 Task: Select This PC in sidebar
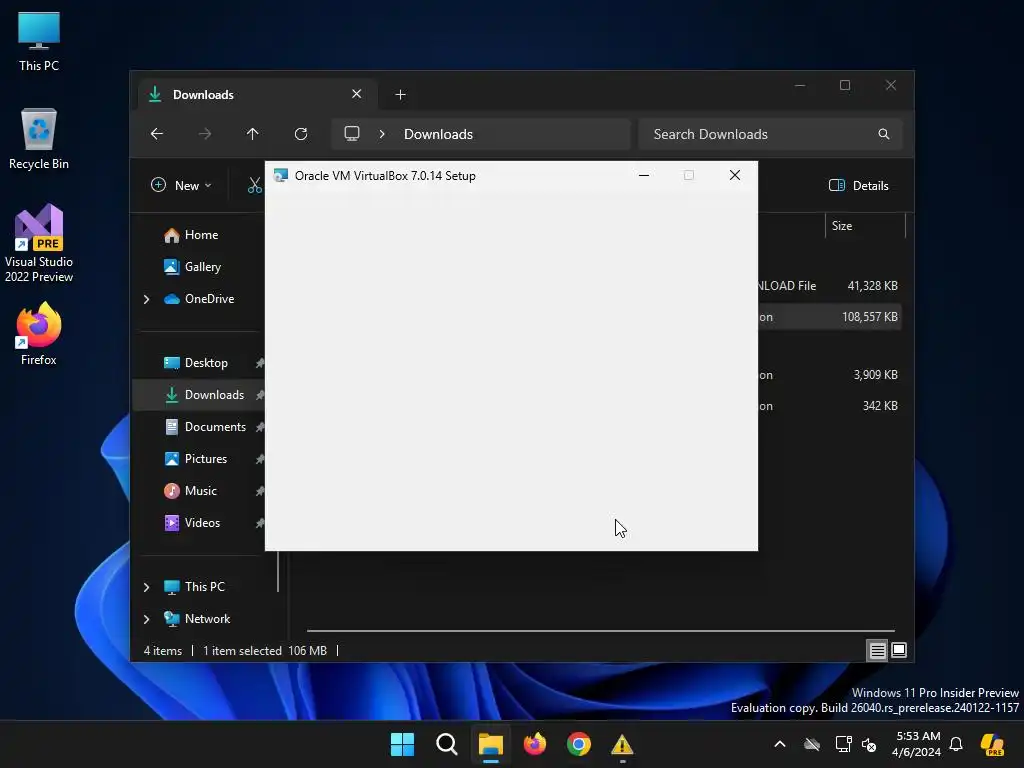click(194, 587)
